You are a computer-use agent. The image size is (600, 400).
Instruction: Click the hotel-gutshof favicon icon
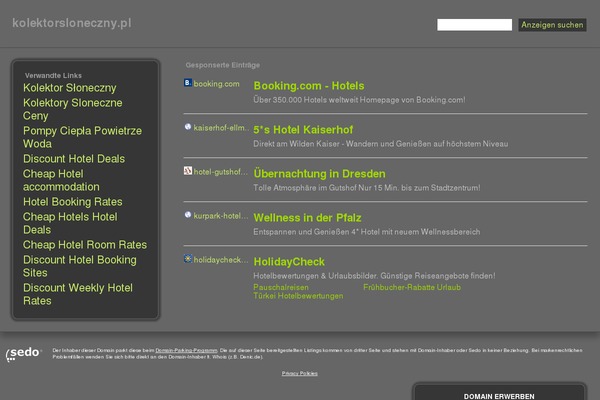pos(188,171)
